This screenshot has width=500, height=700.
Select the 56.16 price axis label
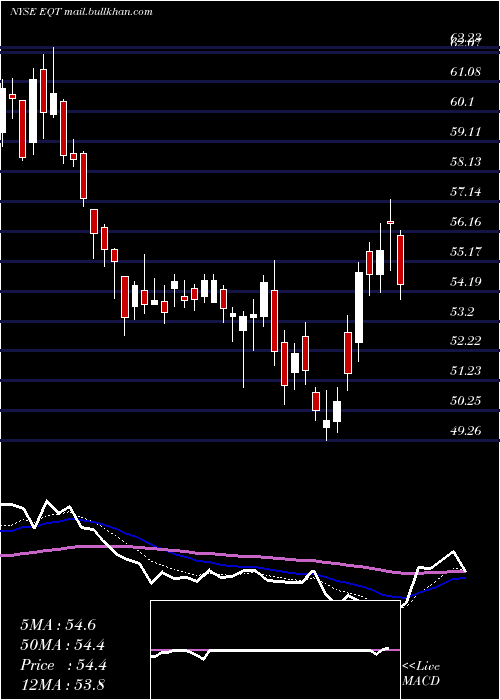(x=466, y=221)
